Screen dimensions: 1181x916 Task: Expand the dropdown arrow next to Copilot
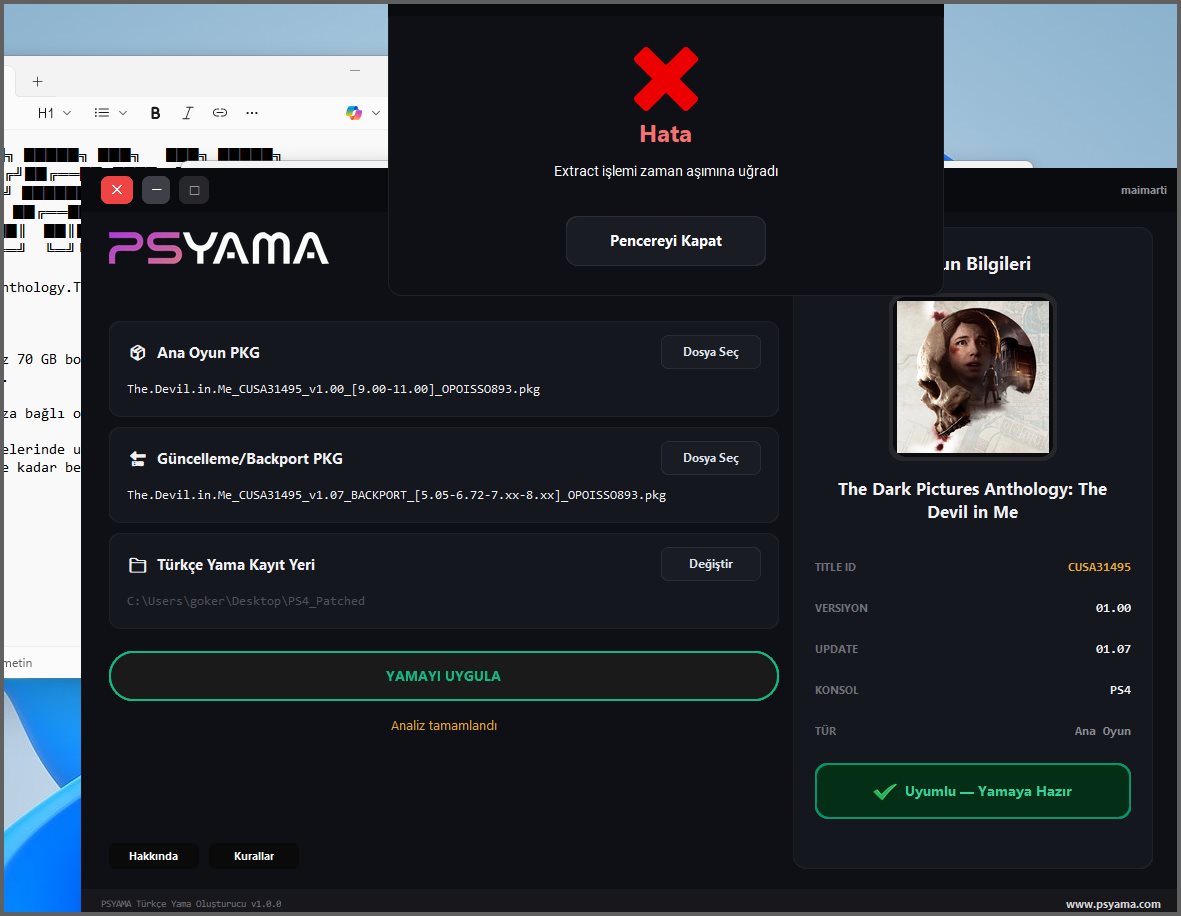pos(376,113)
